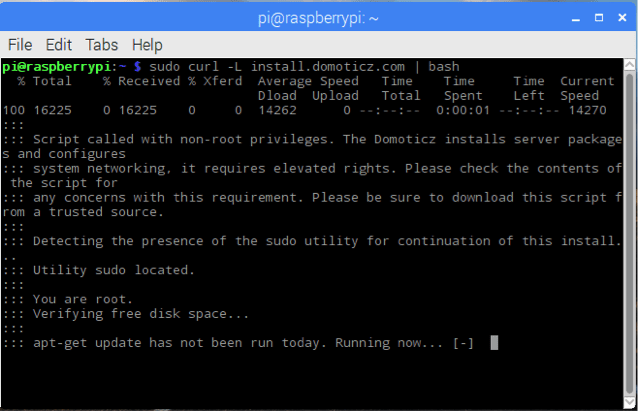The width and height of the screenshot is (638, 411).
Task: Click the 'Spent' column label
Action: (x=463, y=96)
